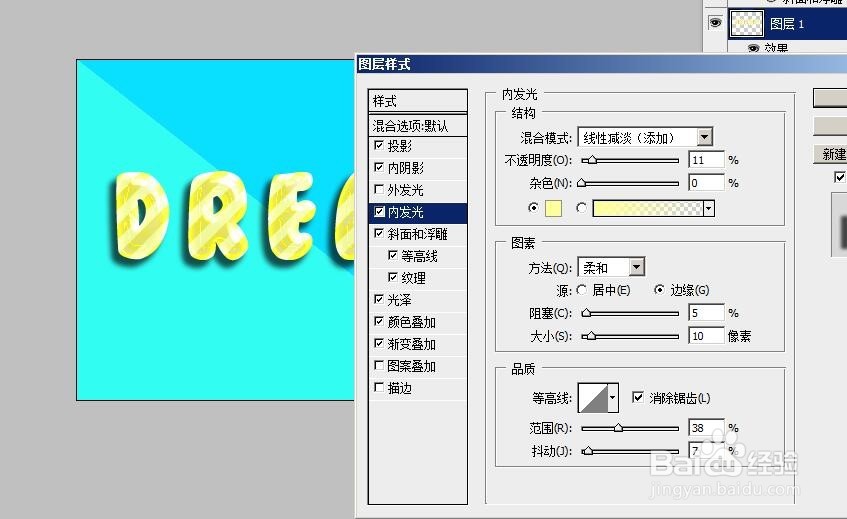Select the gradient glow radio button
This screenshot has width=847, height=519.
coord(582,208)
